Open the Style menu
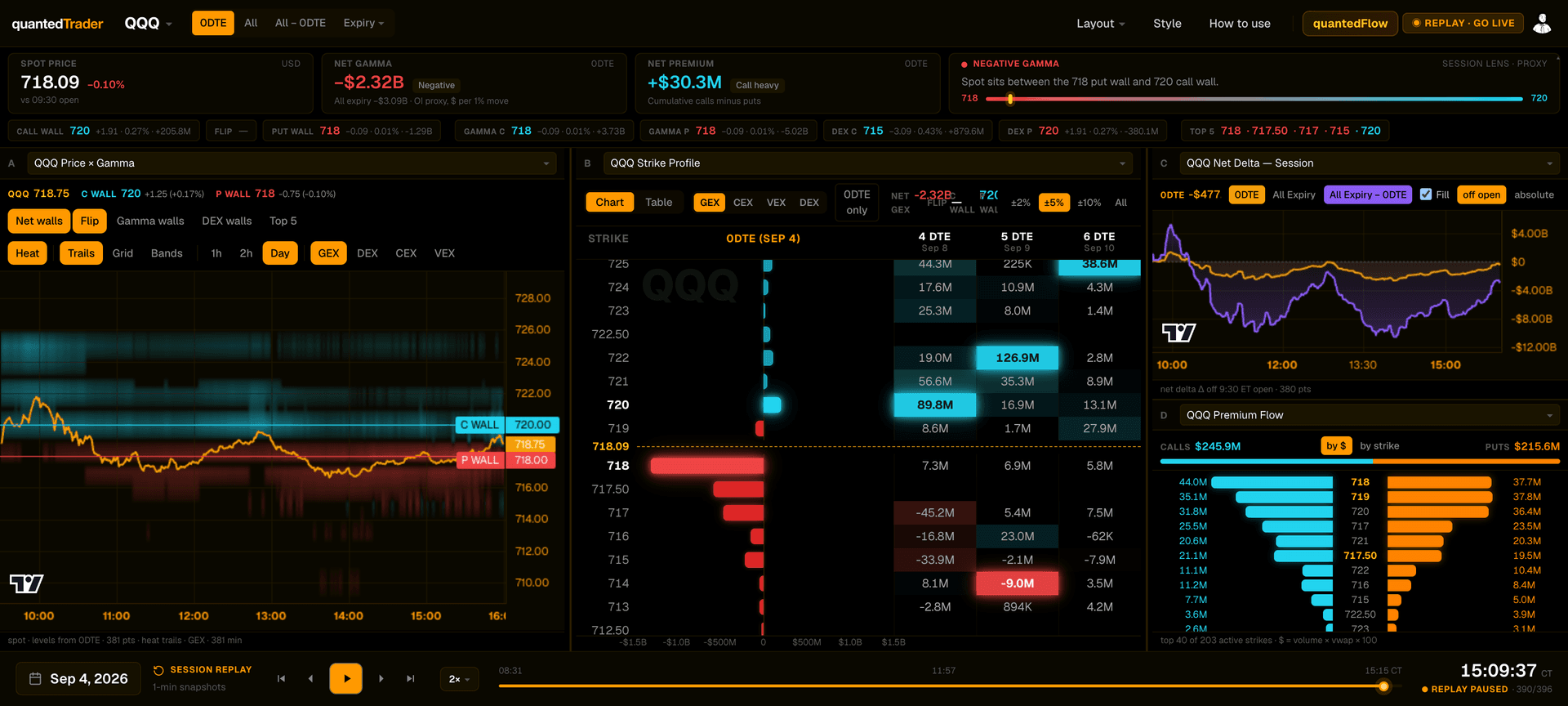Screen dimensions: 1568x706 coord(1167,24)
